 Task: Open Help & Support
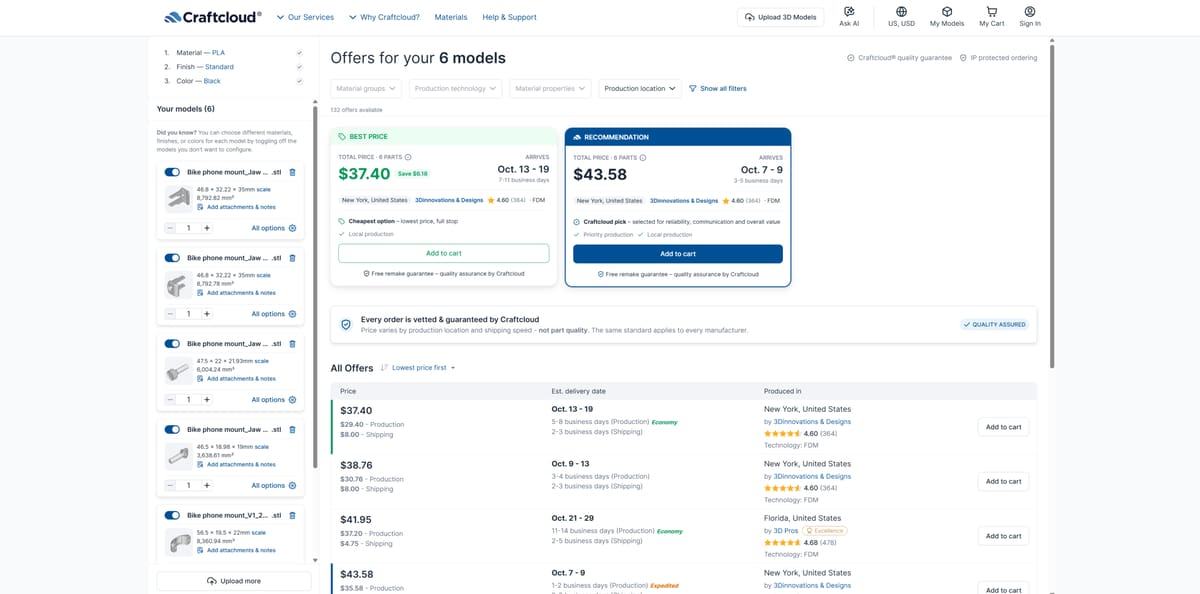pyautogui.click(x=509, y=17)
